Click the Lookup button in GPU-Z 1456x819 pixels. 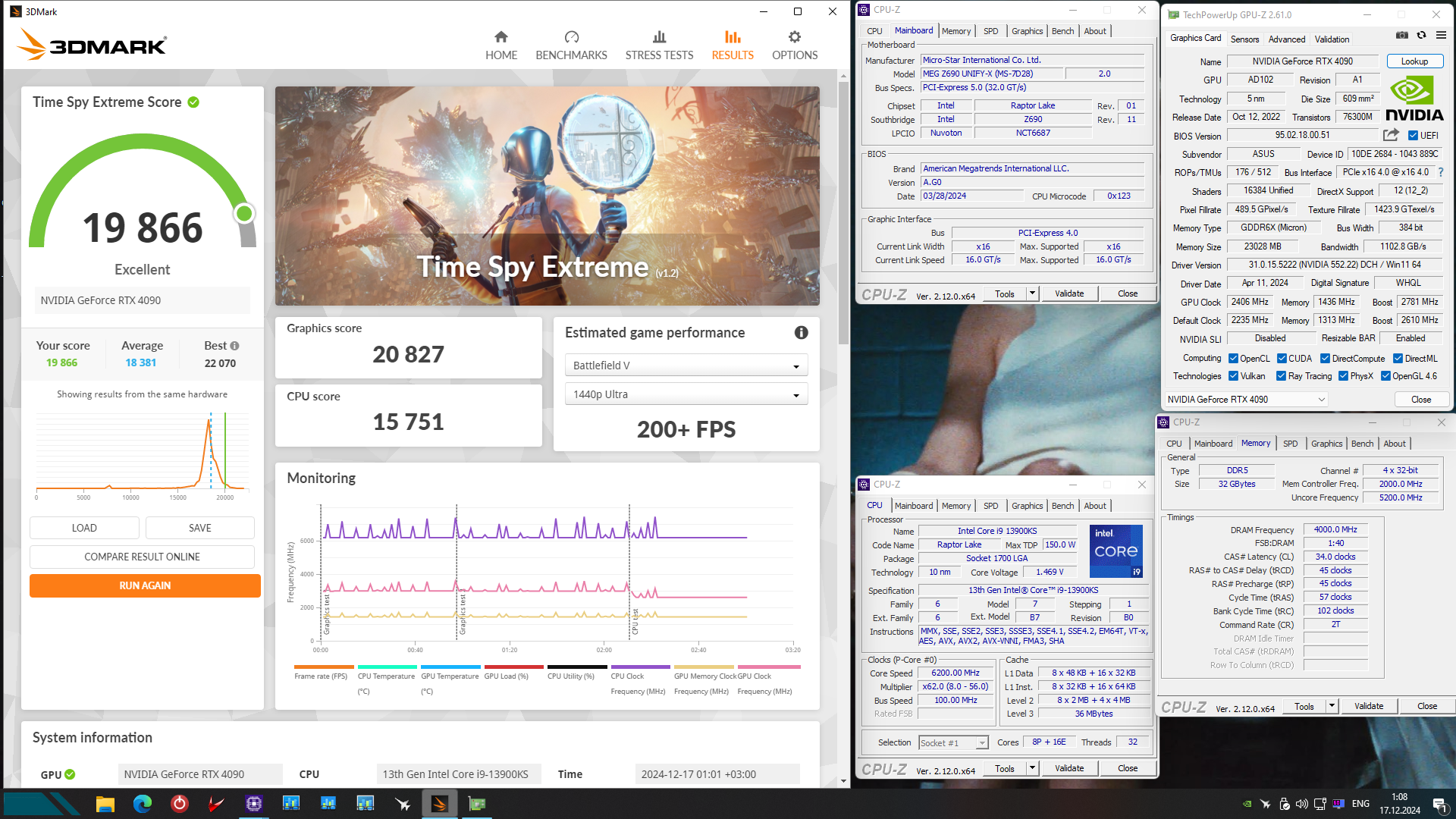(x=1414, y=61)
